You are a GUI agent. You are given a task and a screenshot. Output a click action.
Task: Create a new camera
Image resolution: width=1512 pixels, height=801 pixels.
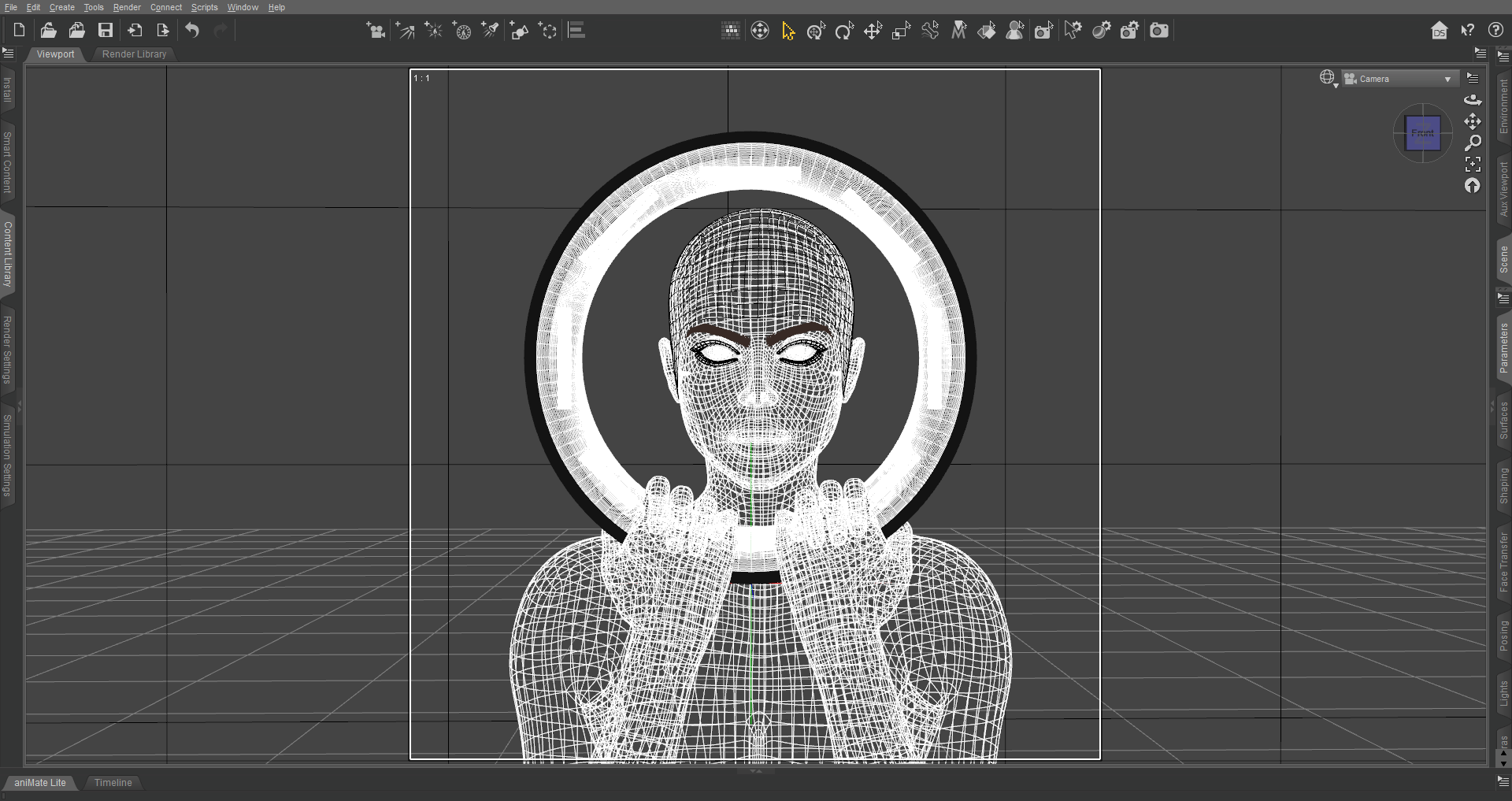tap(376, 31)
